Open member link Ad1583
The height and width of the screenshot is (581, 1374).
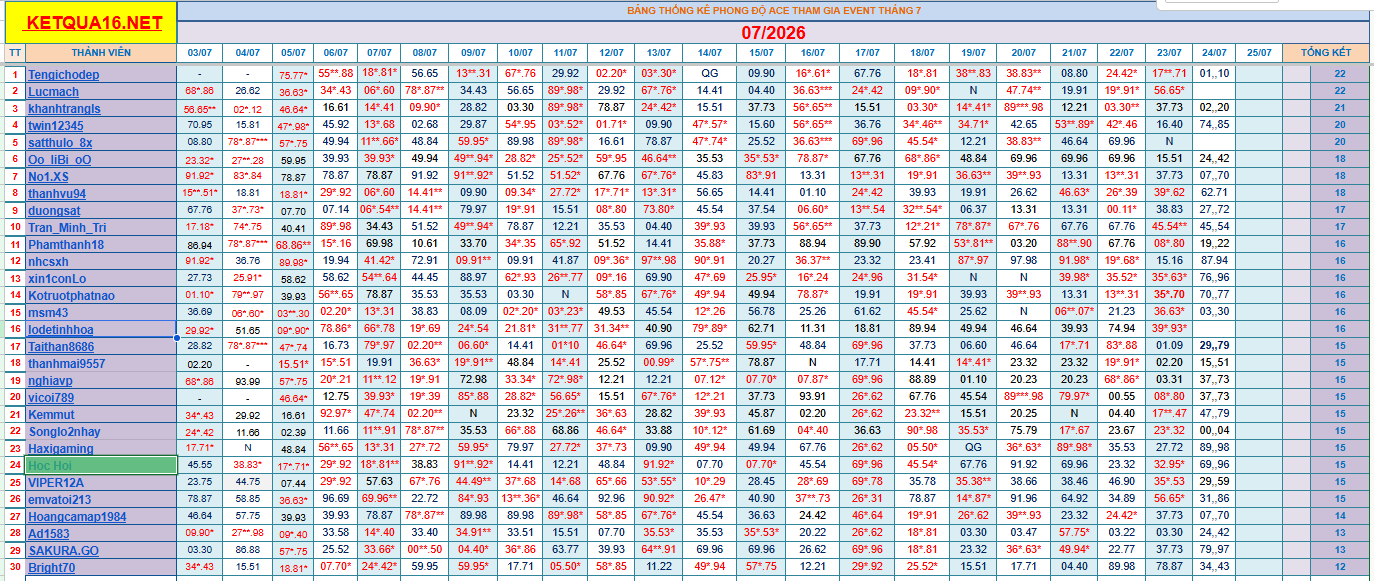point(49,533)
